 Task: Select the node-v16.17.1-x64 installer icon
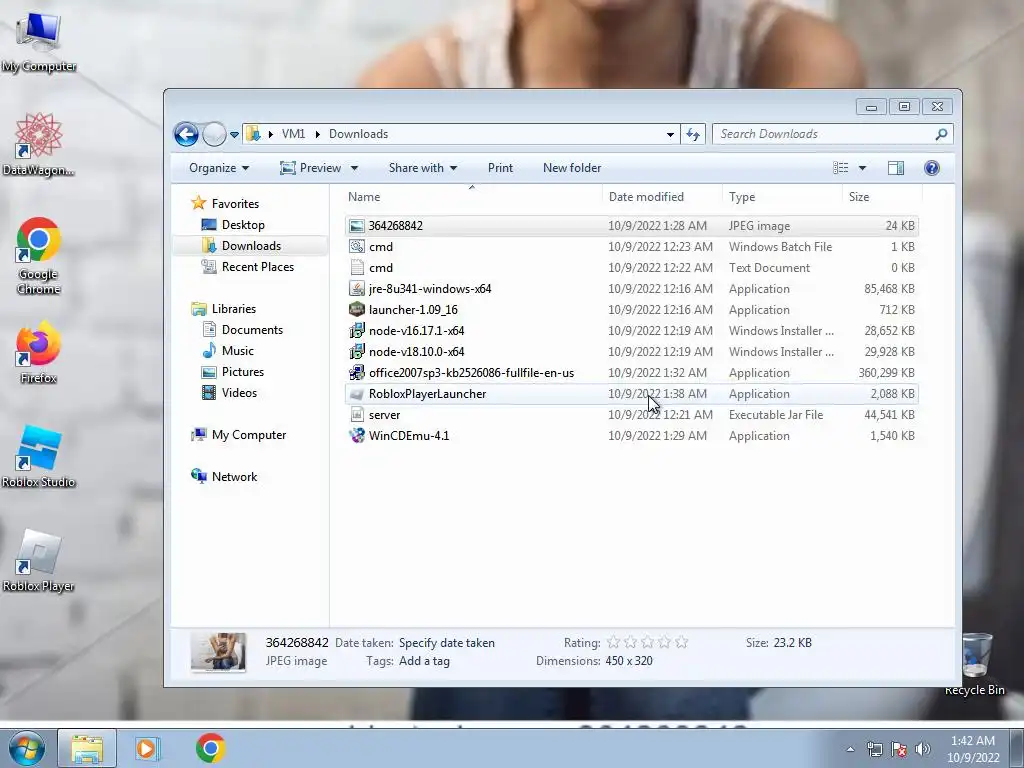[357, 330]
